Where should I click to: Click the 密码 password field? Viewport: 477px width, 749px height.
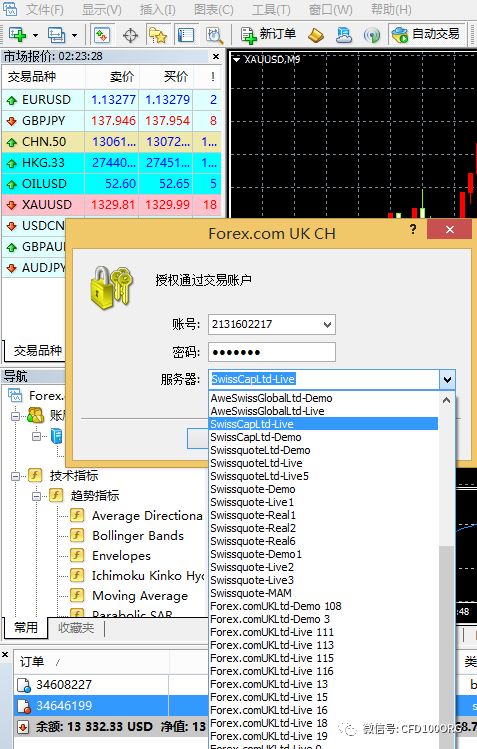point(272,352)
